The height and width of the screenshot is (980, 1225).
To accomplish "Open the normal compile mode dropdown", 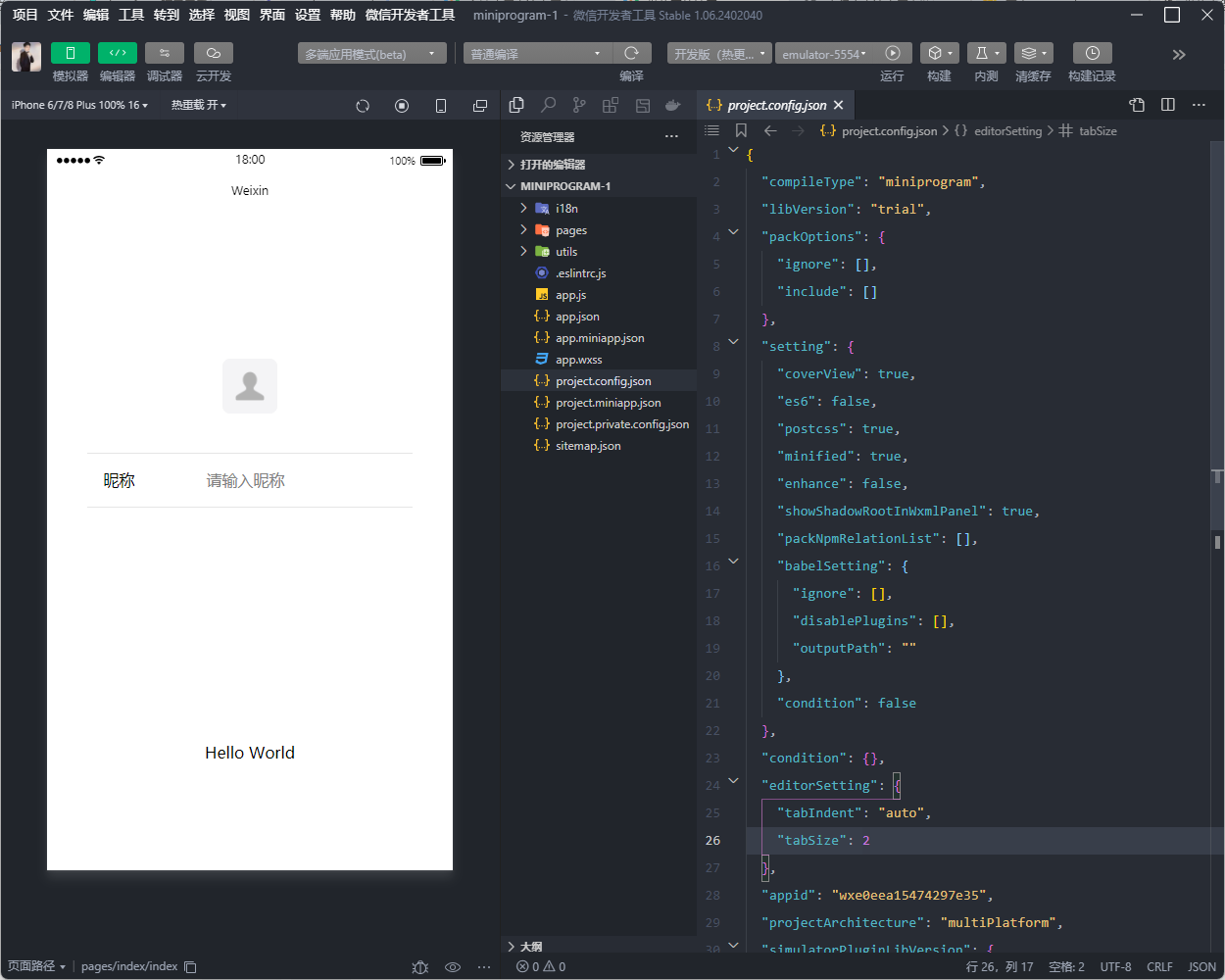I will point(538,54).
